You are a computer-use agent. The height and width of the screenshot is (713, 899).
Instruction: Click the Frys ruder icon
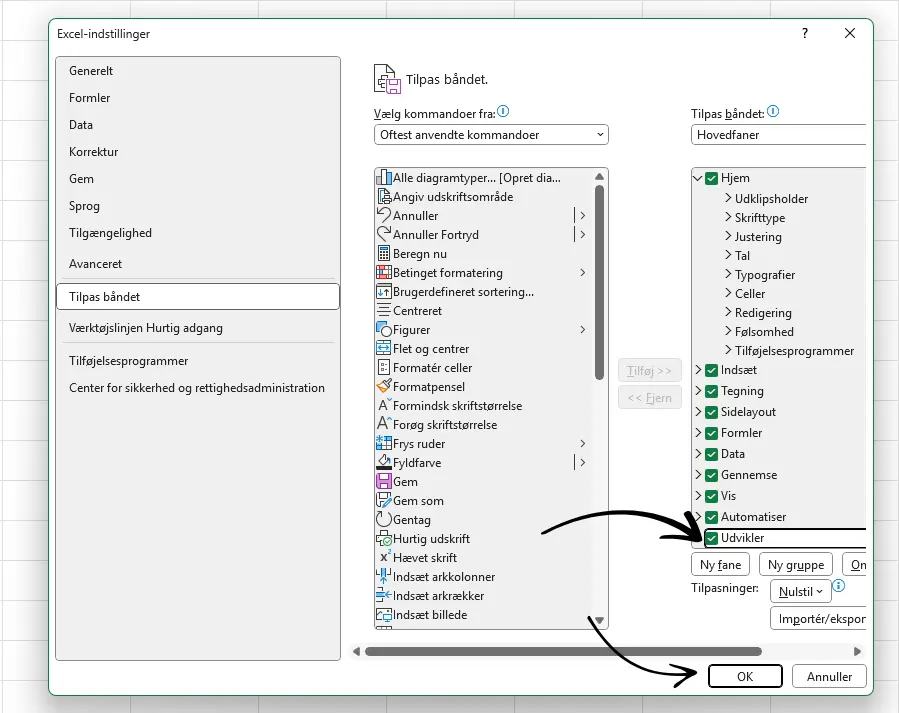click(383, 444)
